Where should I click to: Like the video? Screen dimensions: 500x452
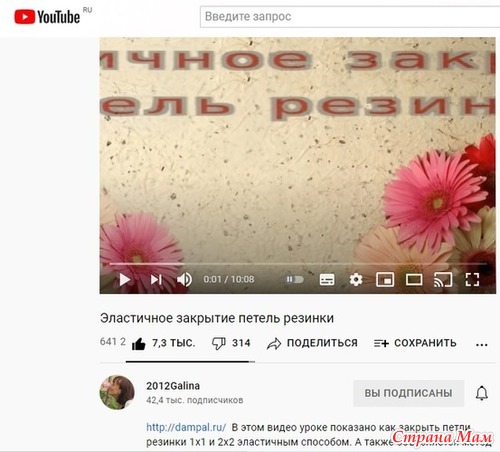point(138,343)
